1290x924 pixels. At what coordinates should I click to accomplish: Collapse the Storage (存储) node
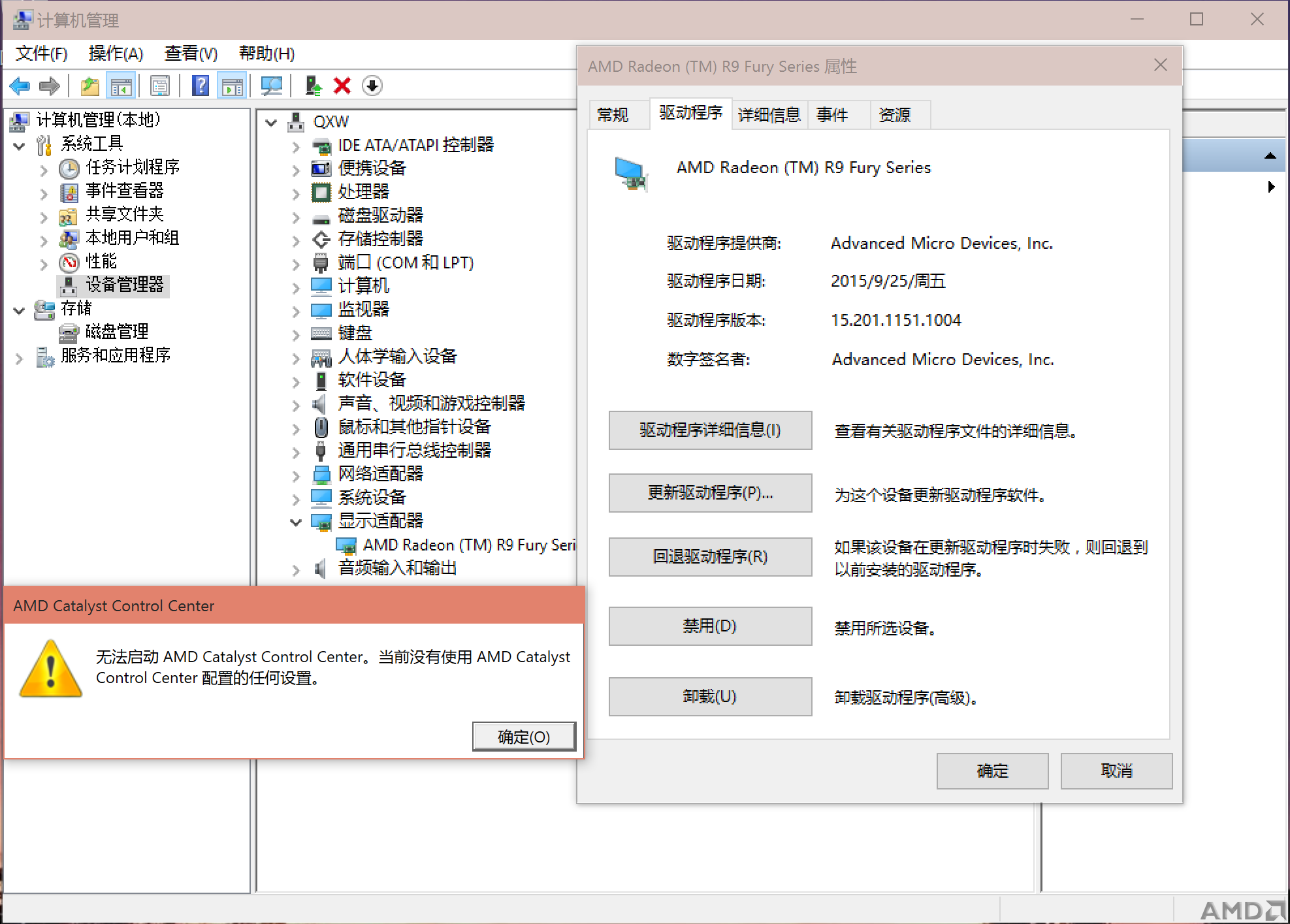(20, 310)
